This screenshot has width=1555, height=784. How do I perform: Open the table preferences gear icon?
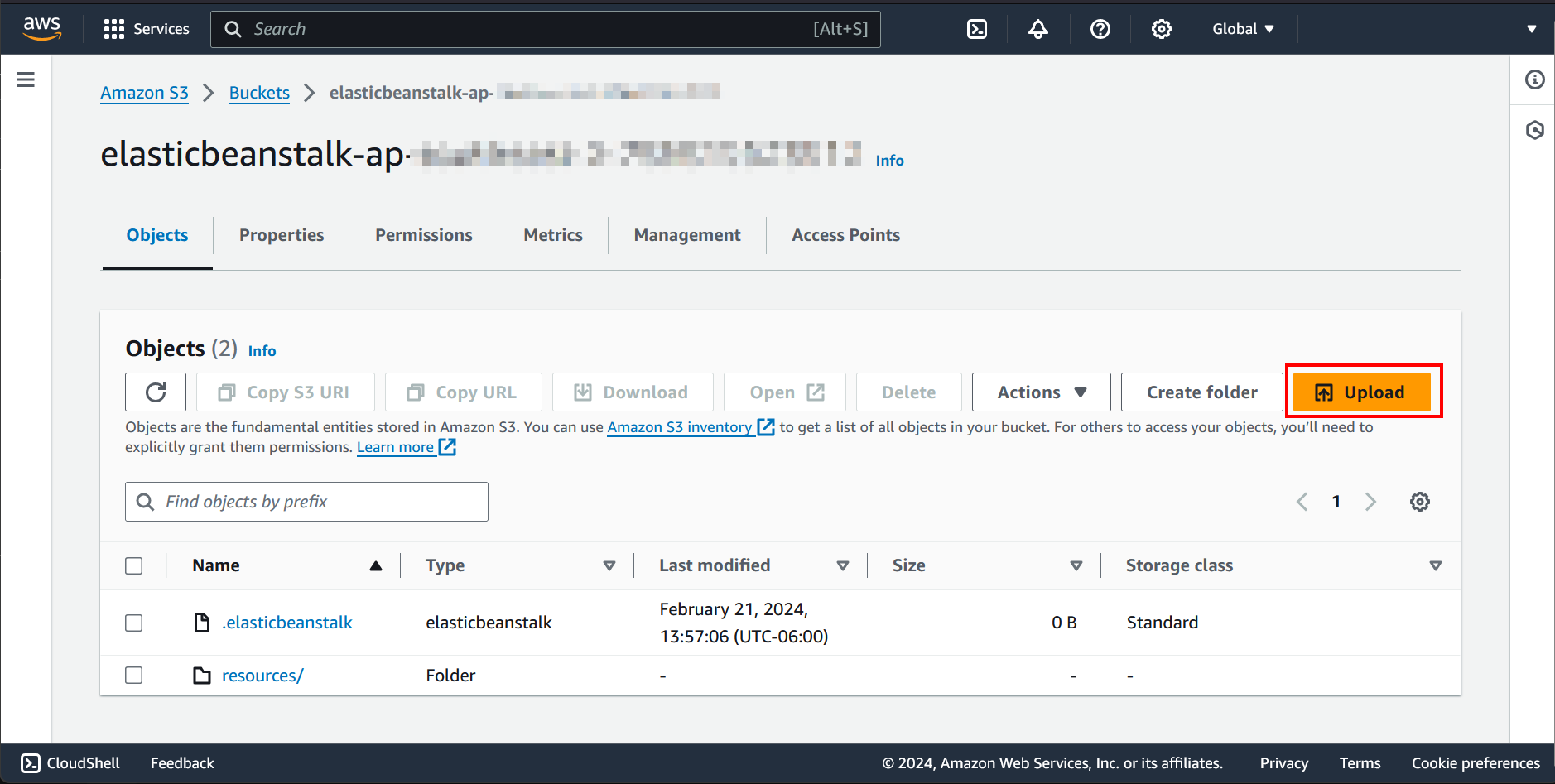tap(1419, 501)
